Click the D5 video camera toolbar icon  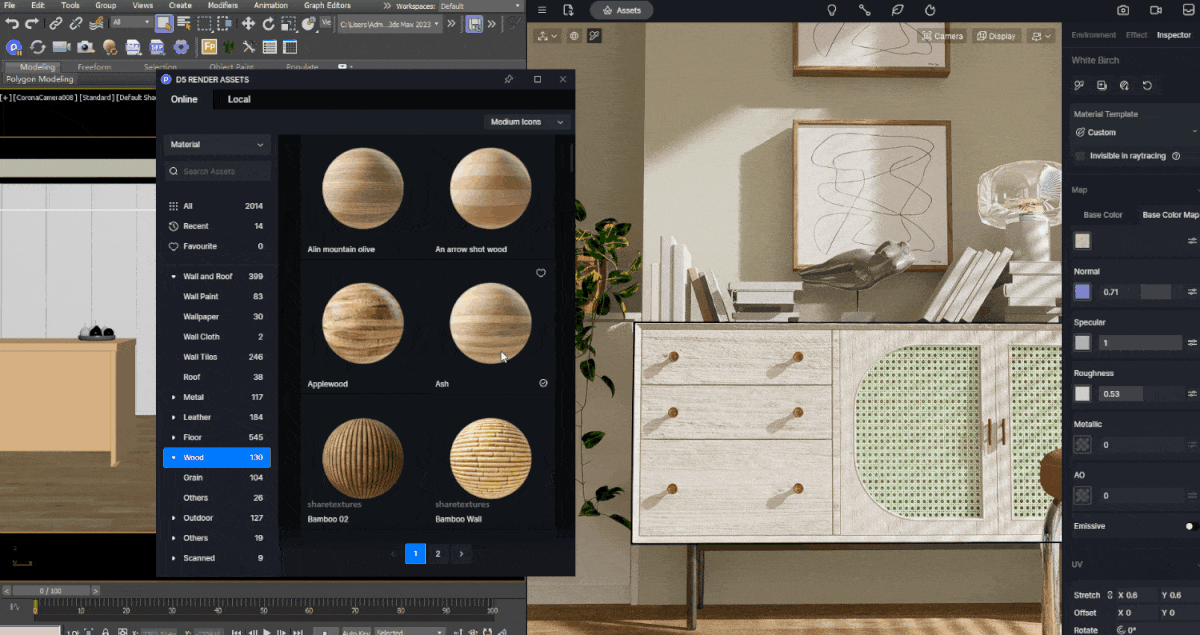(61, 47)
